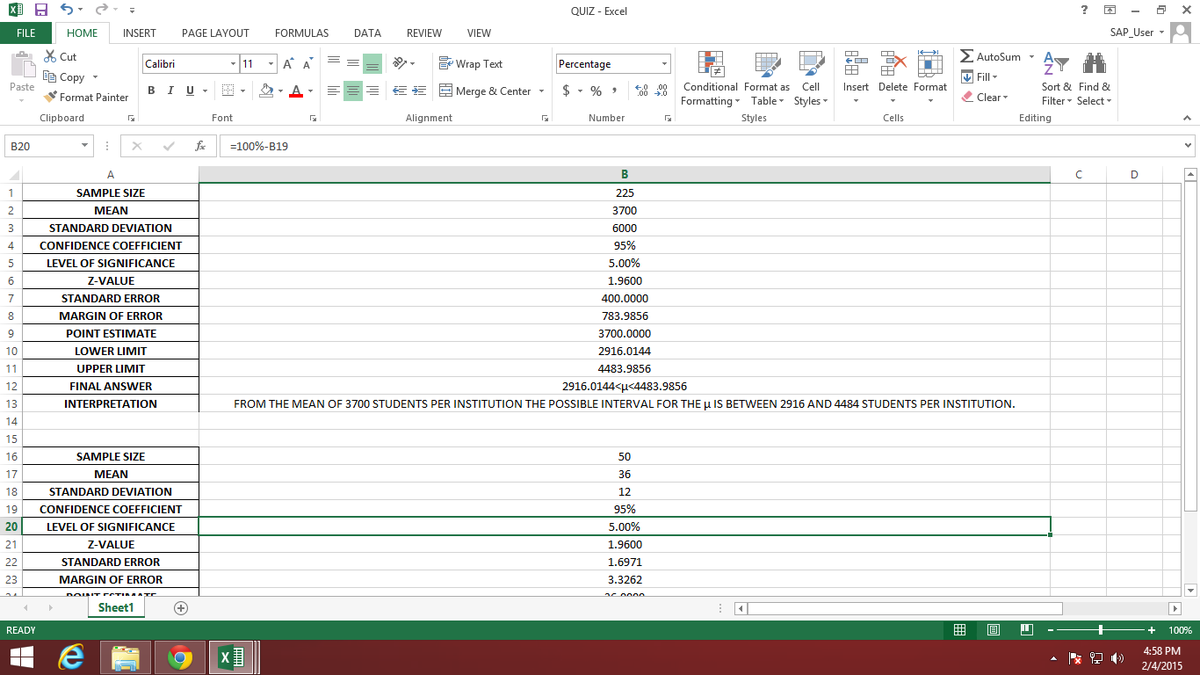Image resolution: width=1200 pixels, height=675 pixels.
Task: Toggle center horizontal alignment
Action: tap(354, 91)
